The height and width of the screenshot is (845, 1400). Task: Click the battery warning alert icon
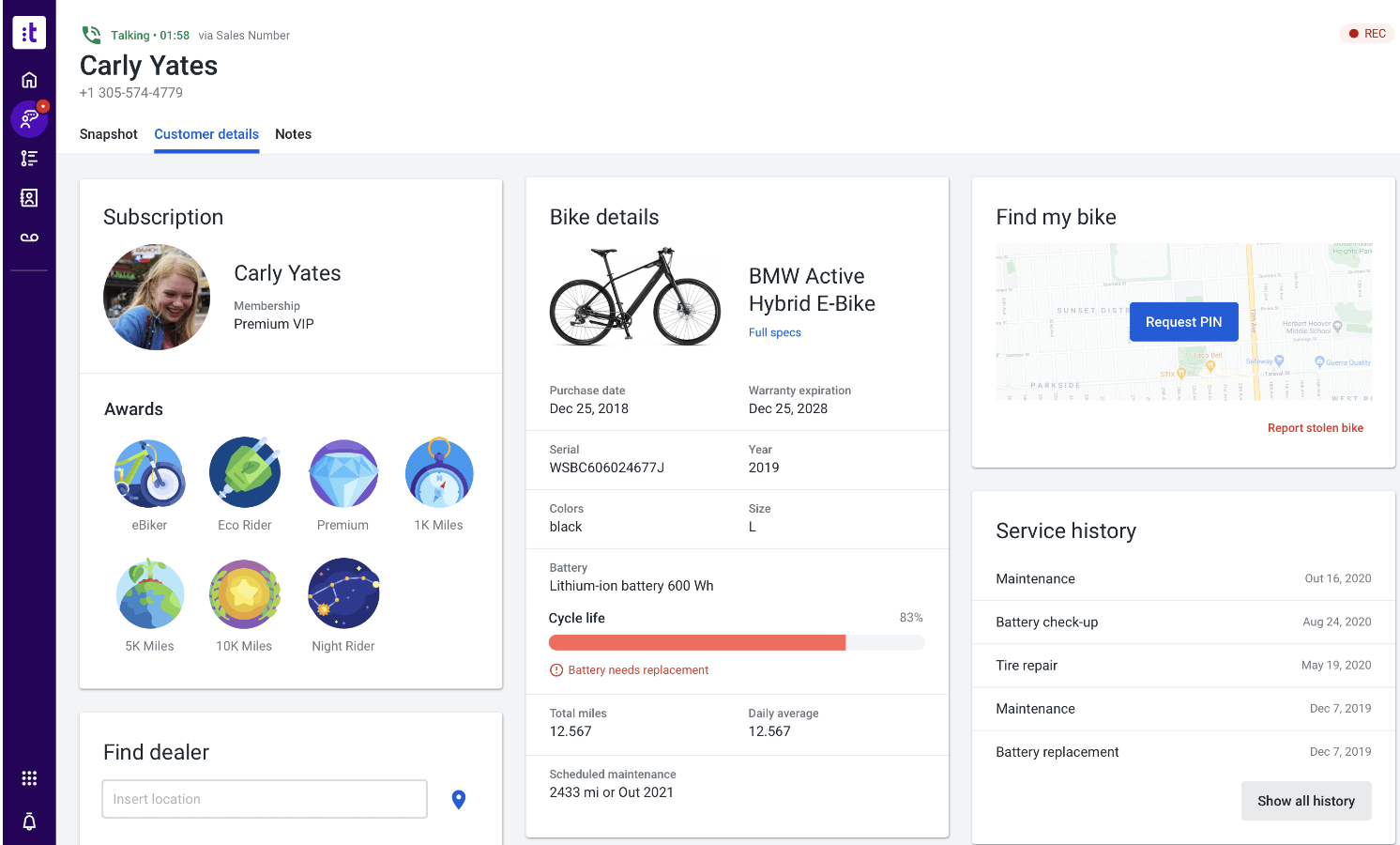pyautogui.click(x=556, y=670)
